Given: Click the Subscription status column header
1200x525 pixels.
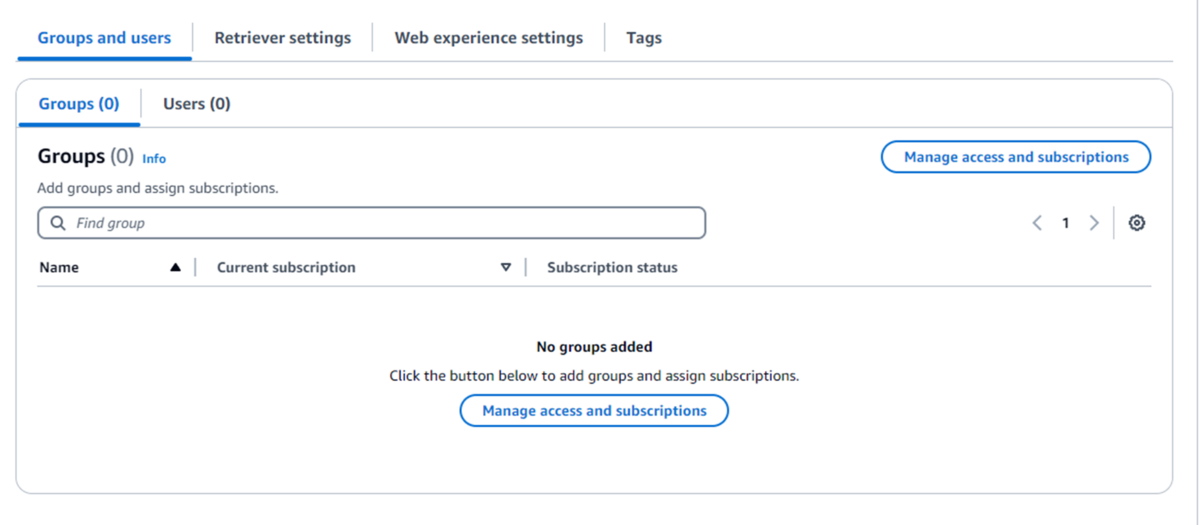Looking at the screenshot, I should pyautogui.click(x=612, y=267).
